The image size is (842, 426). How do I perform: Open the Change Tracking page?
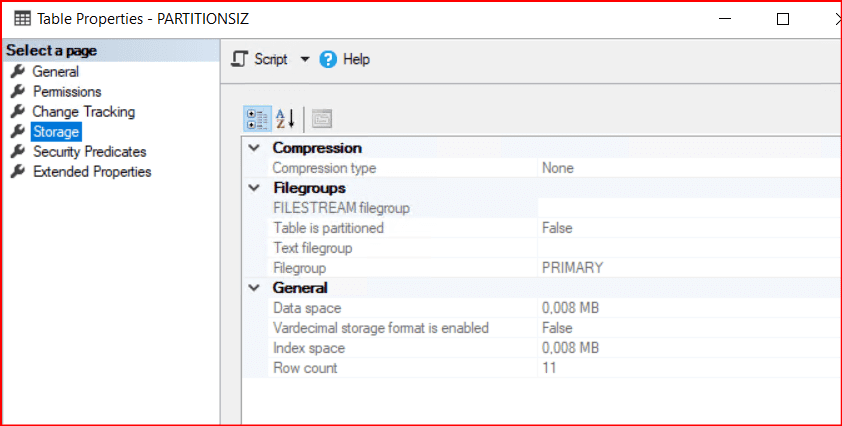83,112
